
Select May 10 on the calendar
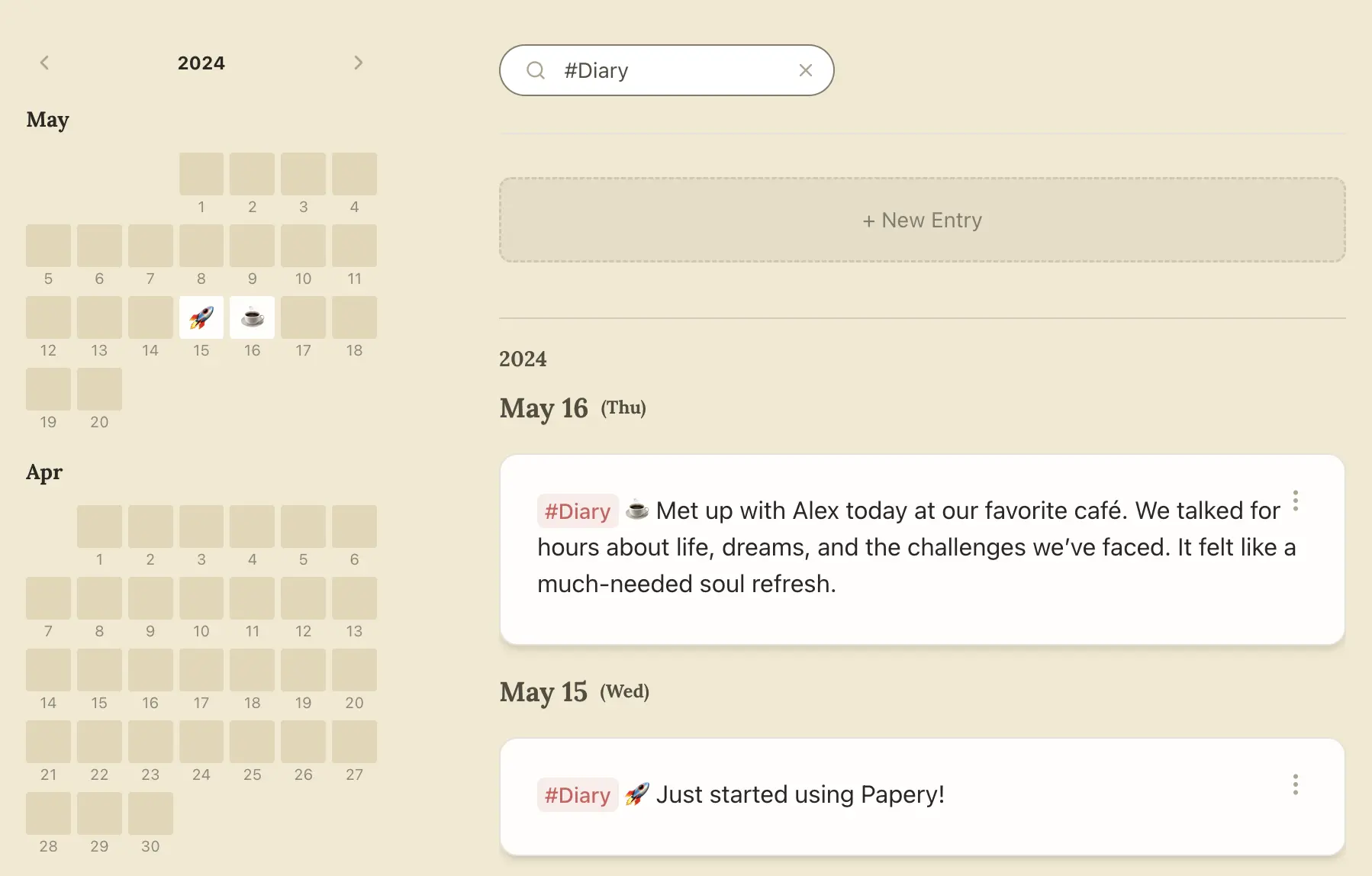point(303,246)
